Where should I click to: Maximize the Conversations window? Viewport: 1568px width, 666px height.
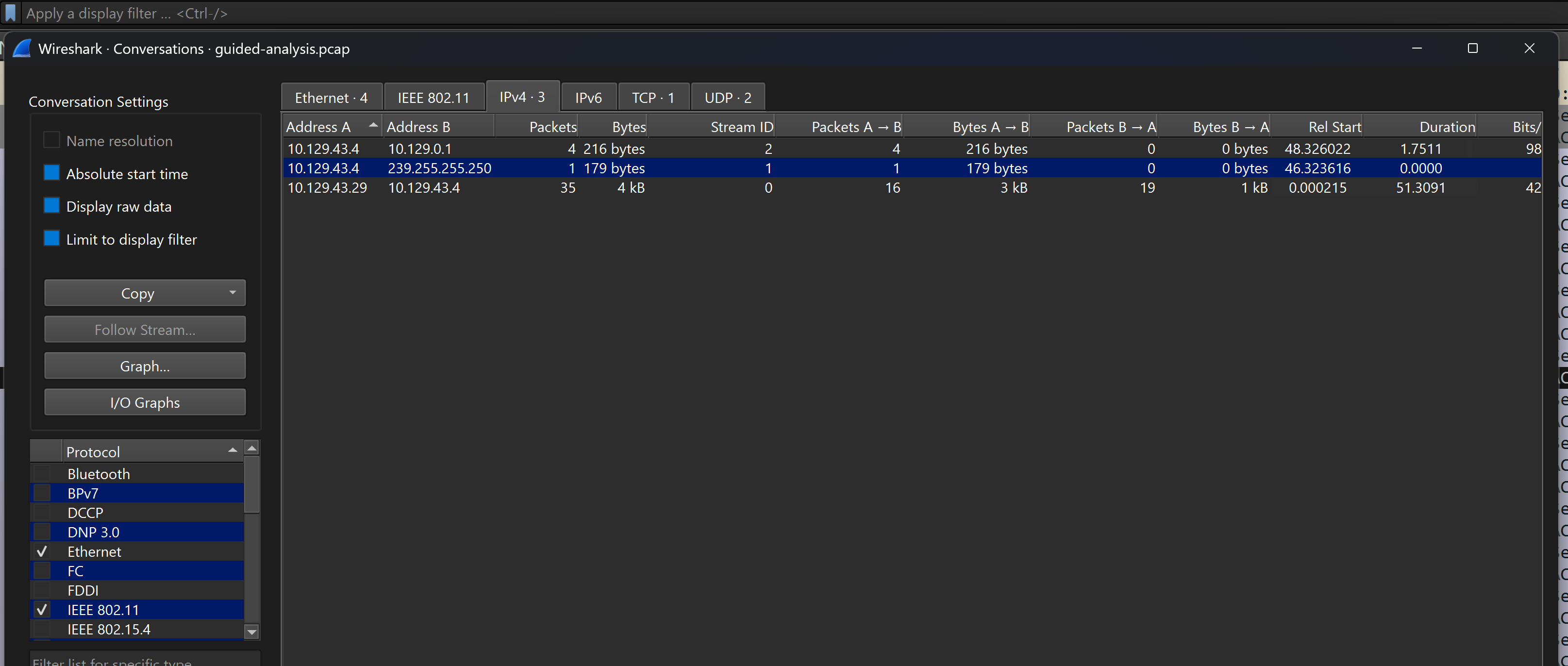click(1472, 48)
